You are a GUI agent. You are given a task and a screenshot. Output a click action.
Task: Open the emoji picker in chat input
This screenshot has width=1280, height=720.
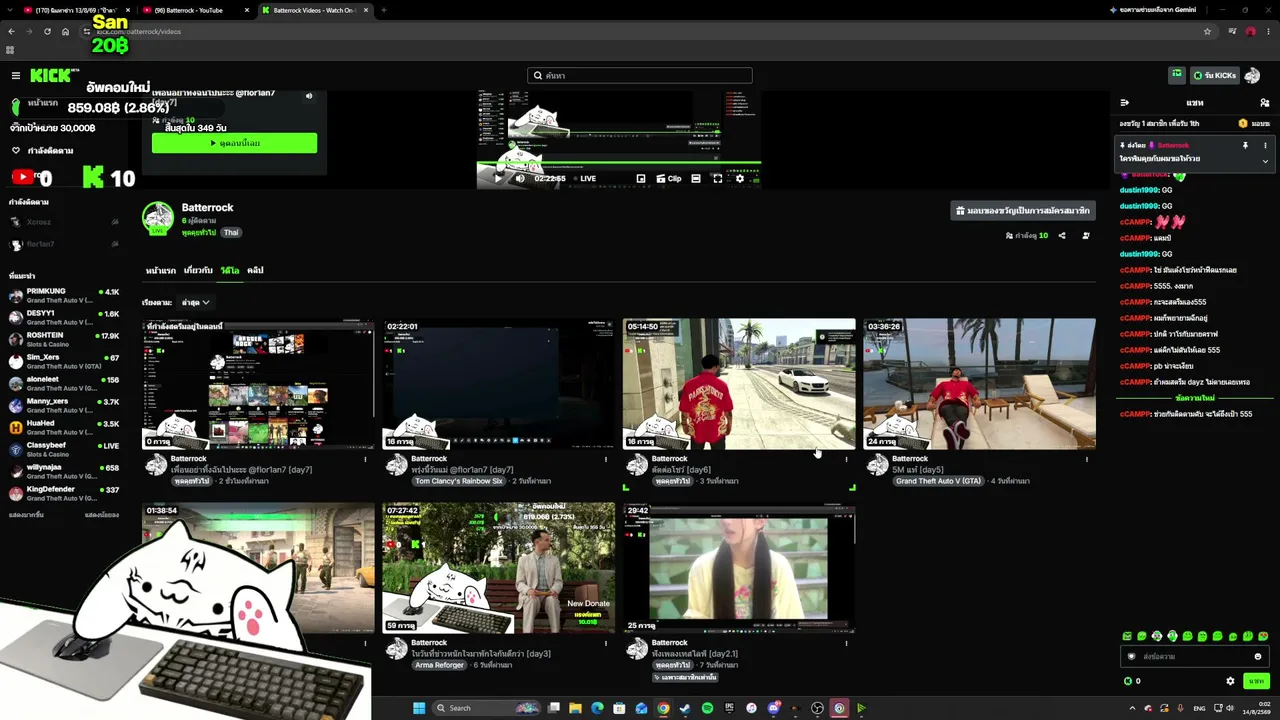point(1258,657)
